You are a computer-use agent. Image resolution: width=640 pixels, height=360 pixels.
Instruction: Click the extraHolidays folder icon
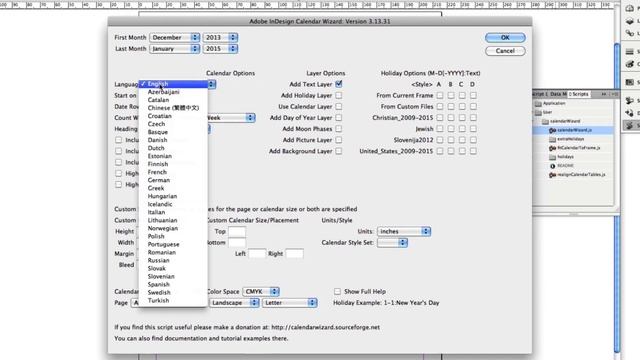[x=553, y=139]
